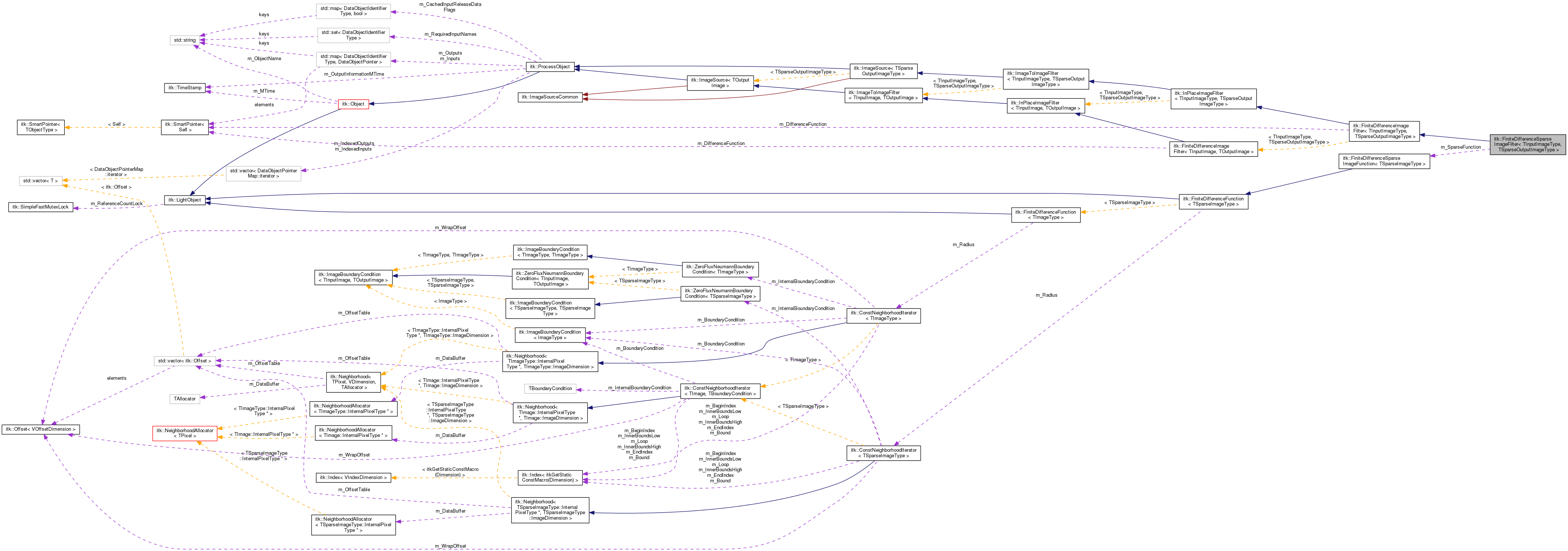Open itk::NeighborhoodAllocator< TSparseImageType::InternalPixelType * > node
The width and height of the screenshot is (1568, 551).
pyautogui.click(x=353, y=525)
